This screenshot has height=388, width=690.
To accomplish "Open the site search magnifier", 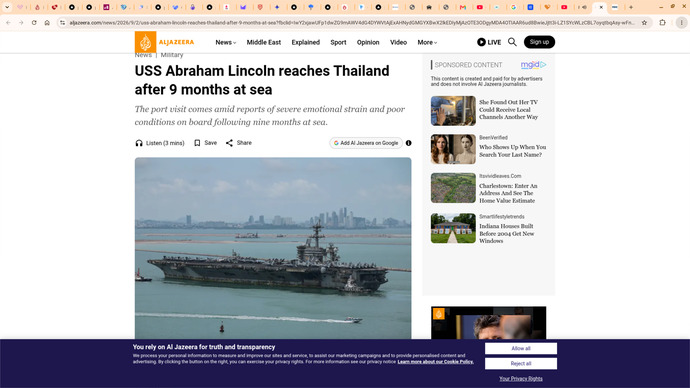I will coord(512,42).
